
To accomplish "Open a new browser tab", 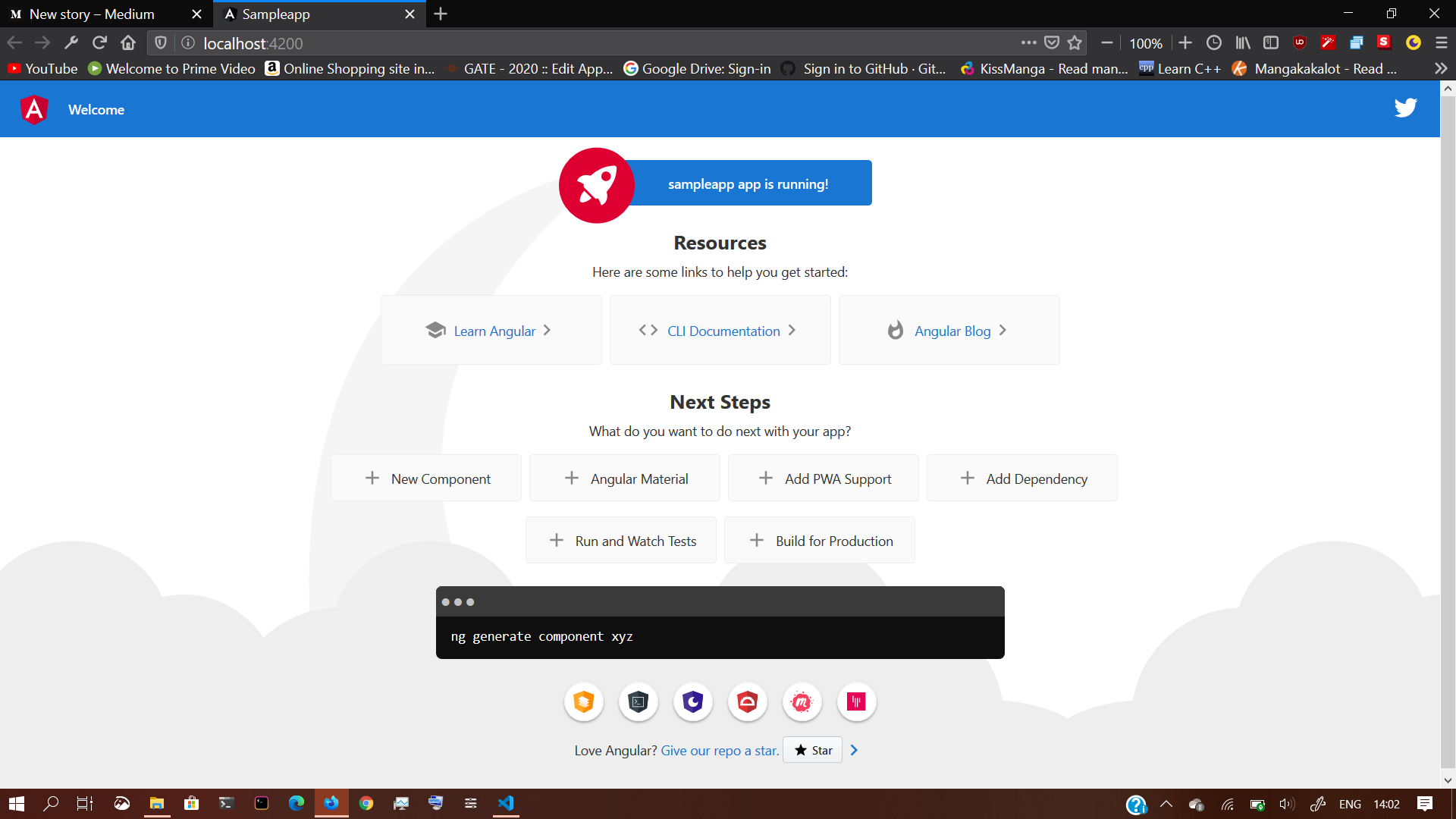I will click(441, 14).
